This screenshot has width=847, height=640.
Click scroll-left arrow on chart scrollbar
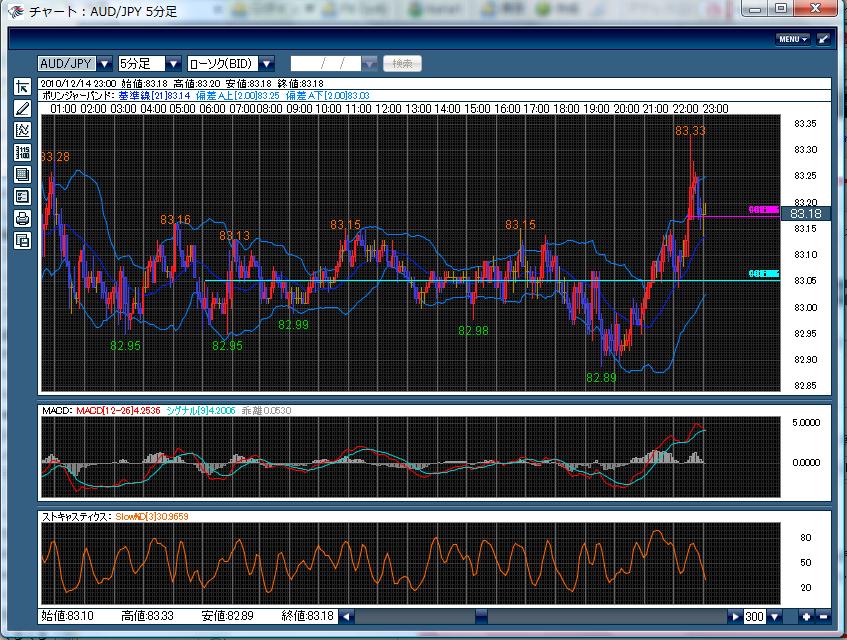point(347,616)
